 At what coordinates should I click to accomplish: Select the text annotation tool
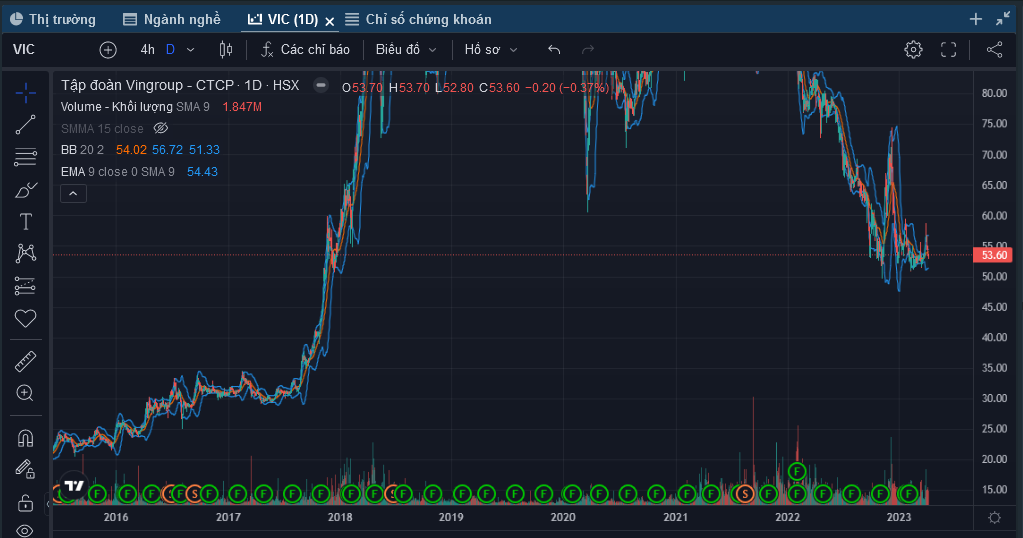[25, 222]
